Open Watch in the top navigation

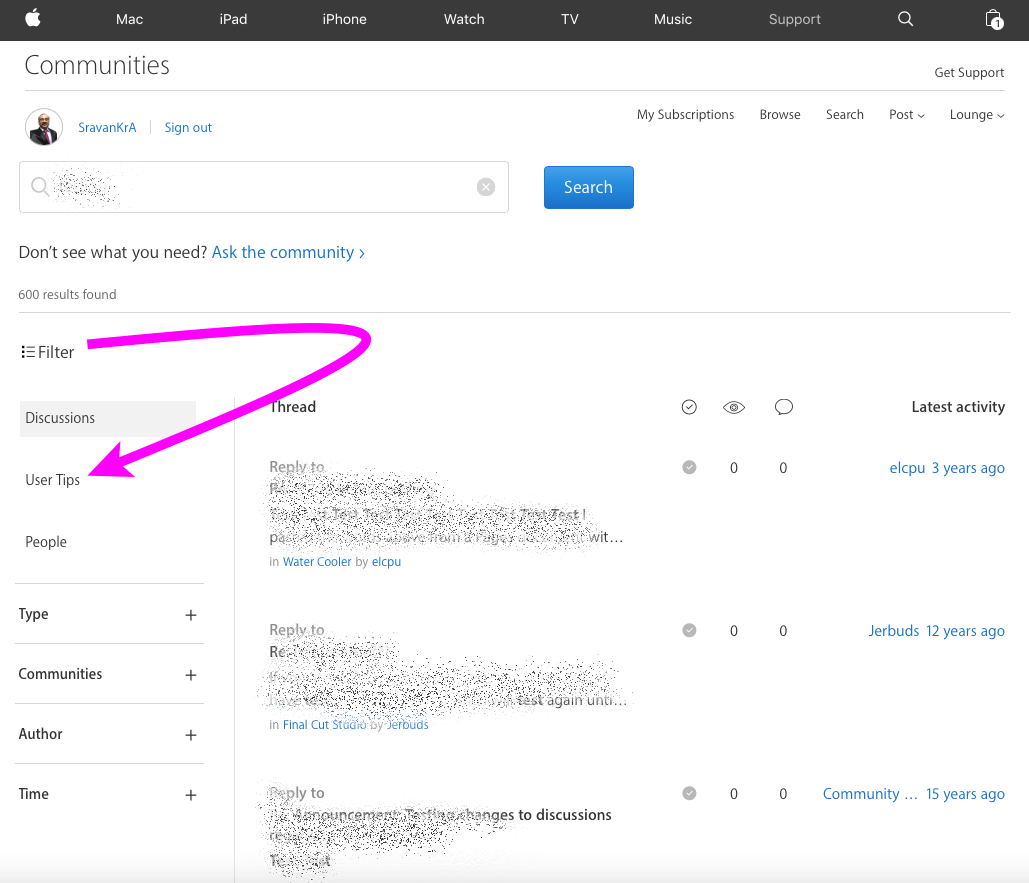[464, 19]
